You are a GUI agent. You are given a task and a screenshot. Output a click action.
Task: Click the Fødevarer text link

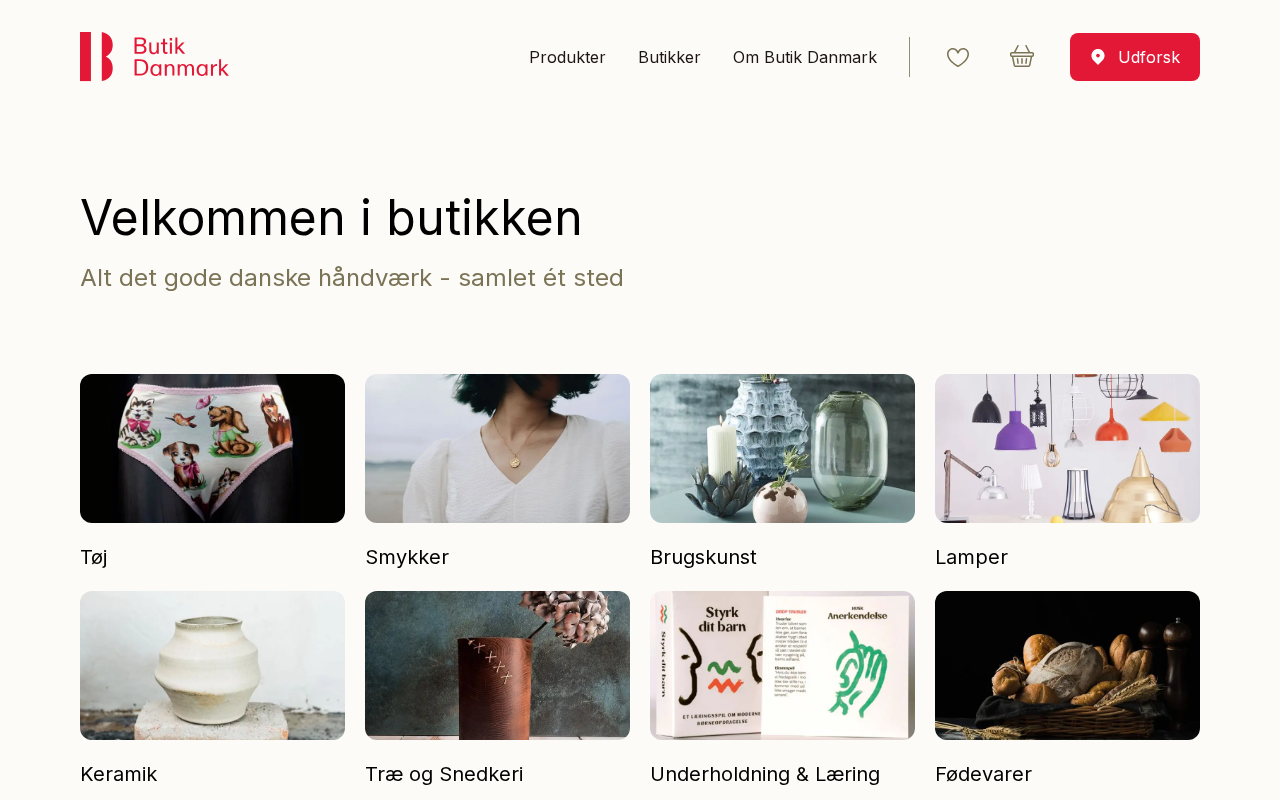(983, 774)
